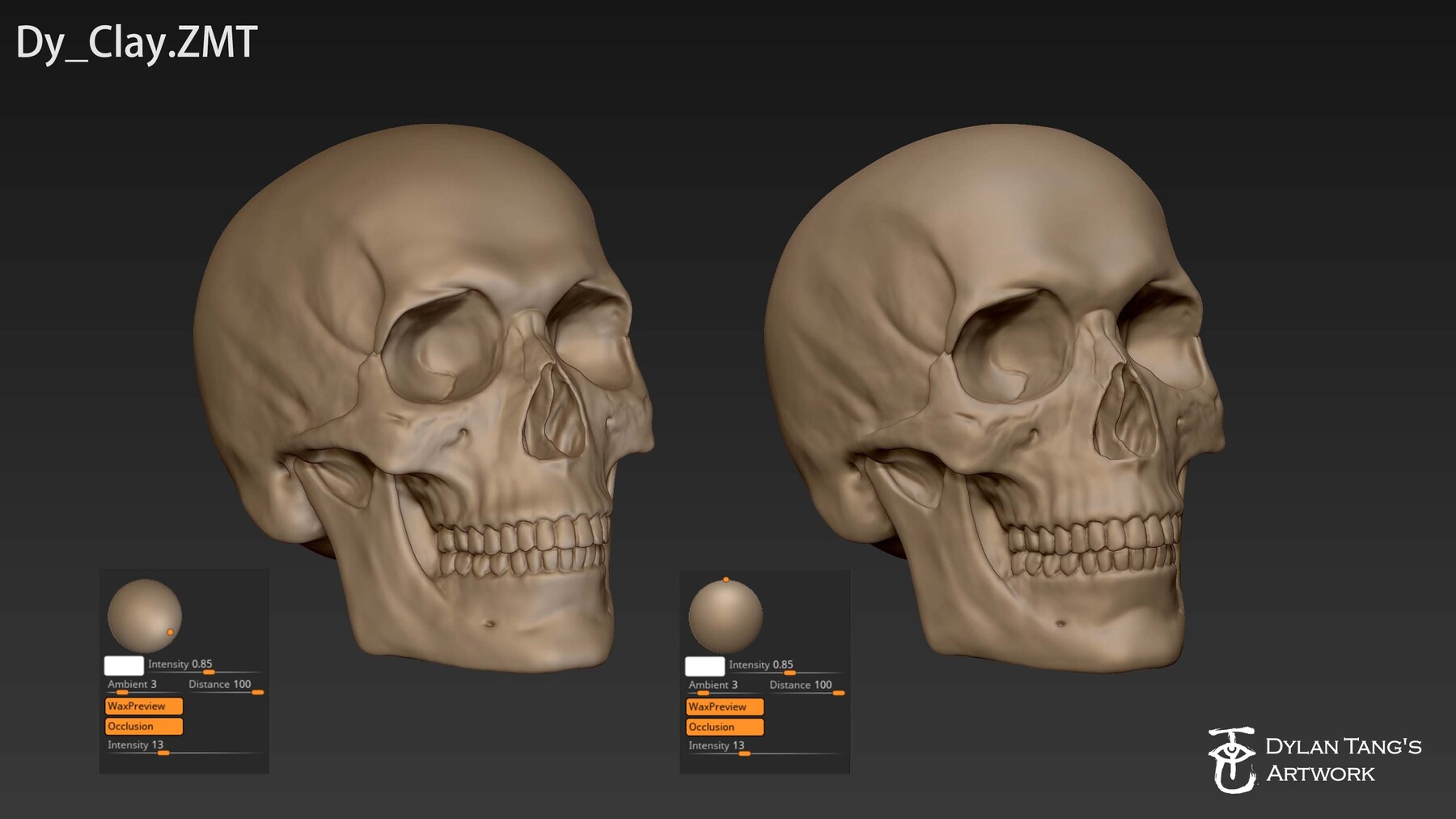
Task: Click the left material preview sphere
Action: click(x=146, y=615)
